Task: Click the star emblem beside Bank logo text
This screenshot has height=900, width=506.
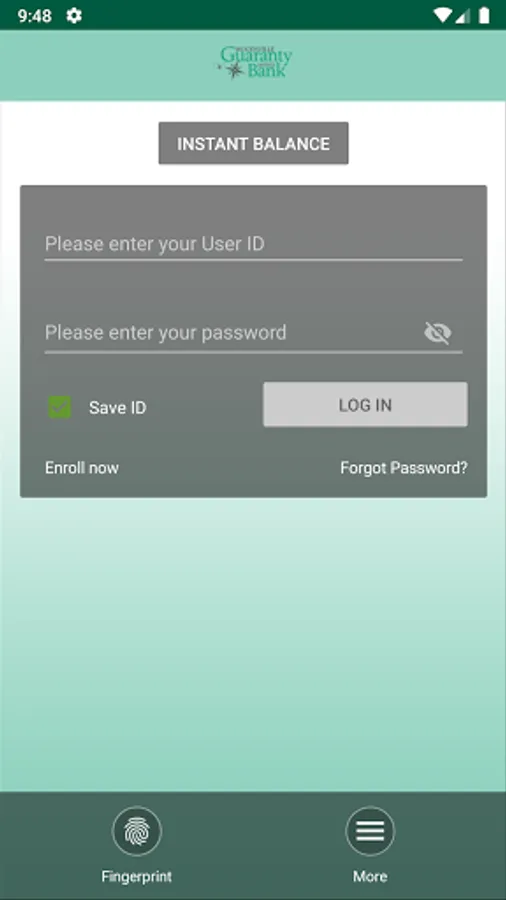Action: (x=233, y=70)
